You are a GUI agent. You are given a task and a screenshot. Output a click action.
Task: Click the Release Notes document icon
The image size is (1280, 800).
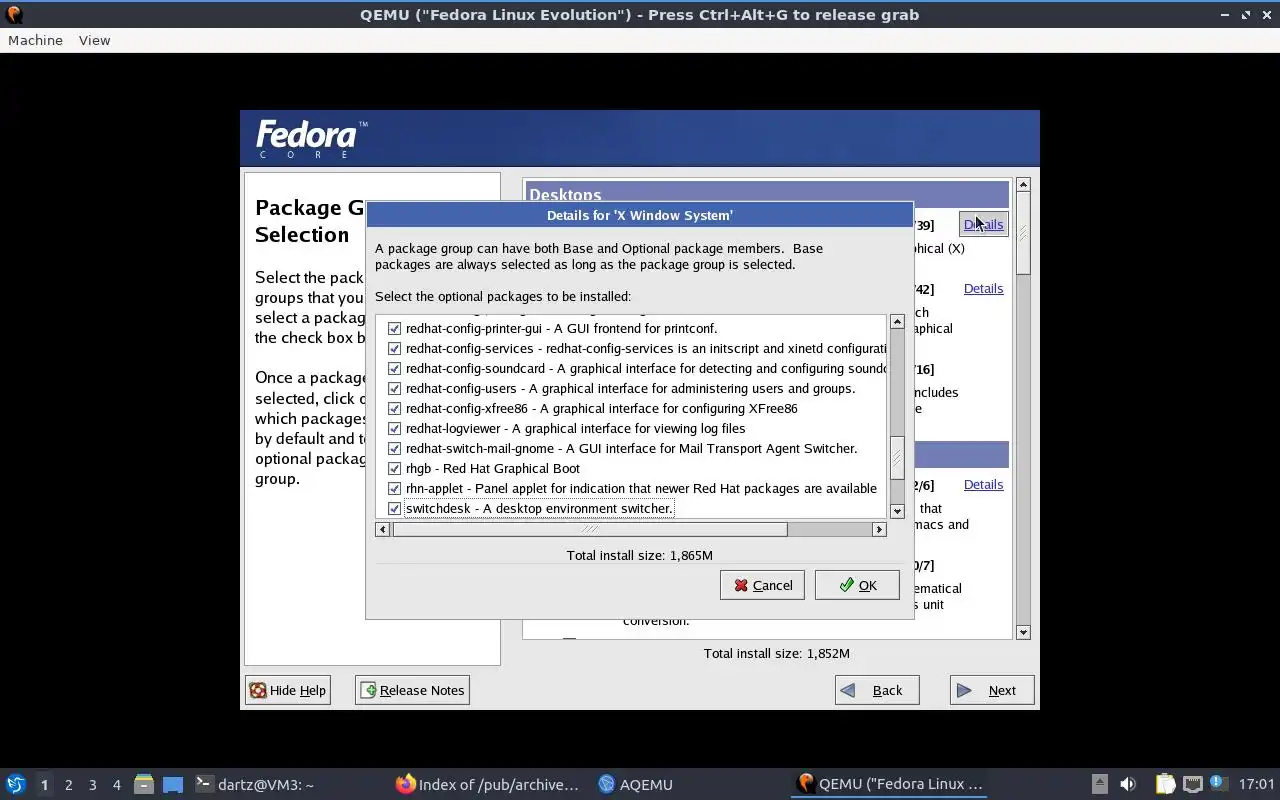point(369,690)
